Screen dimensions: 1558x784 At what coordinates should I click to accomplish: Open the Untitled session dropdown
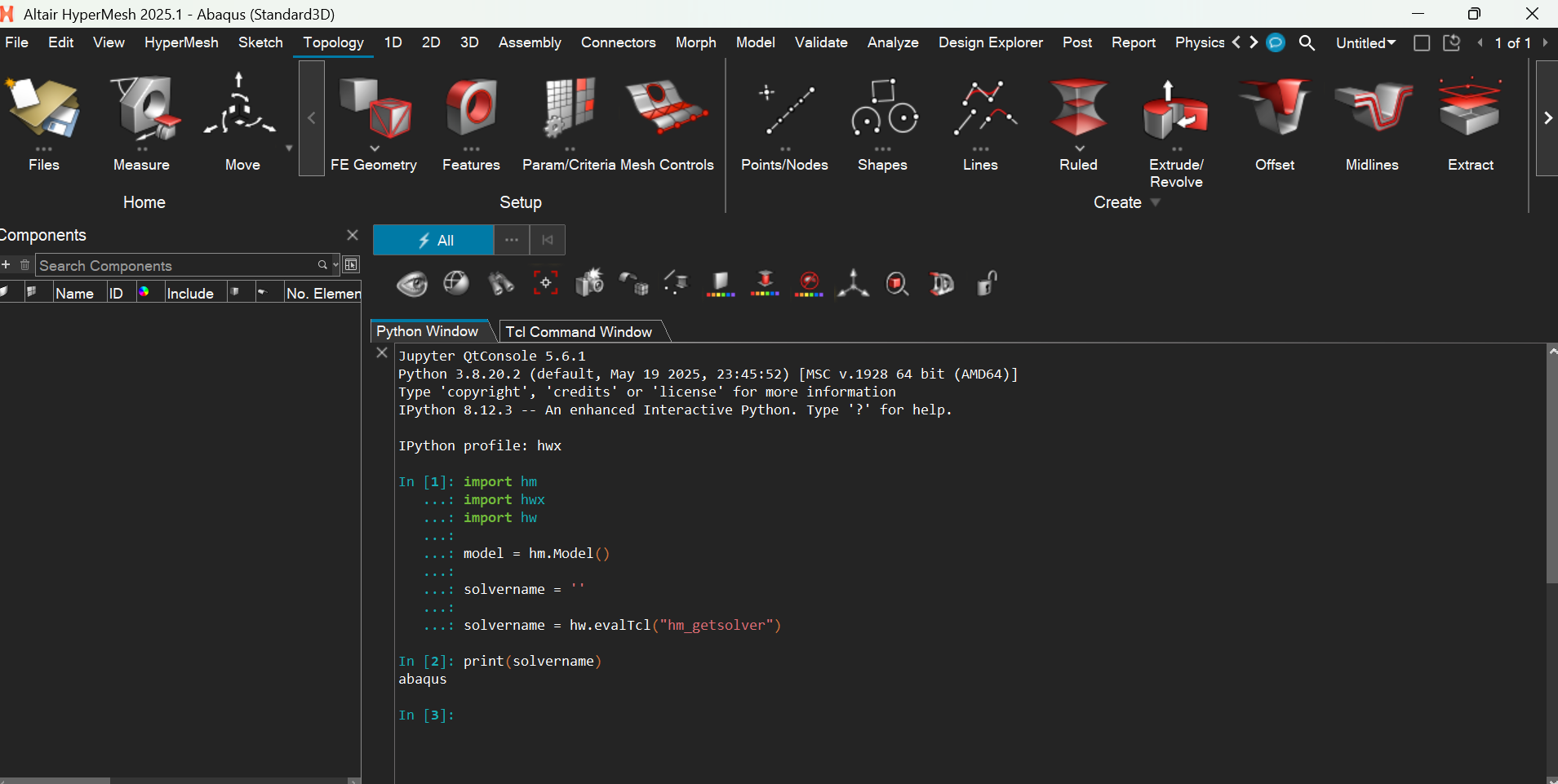(x=1365, y=42)
